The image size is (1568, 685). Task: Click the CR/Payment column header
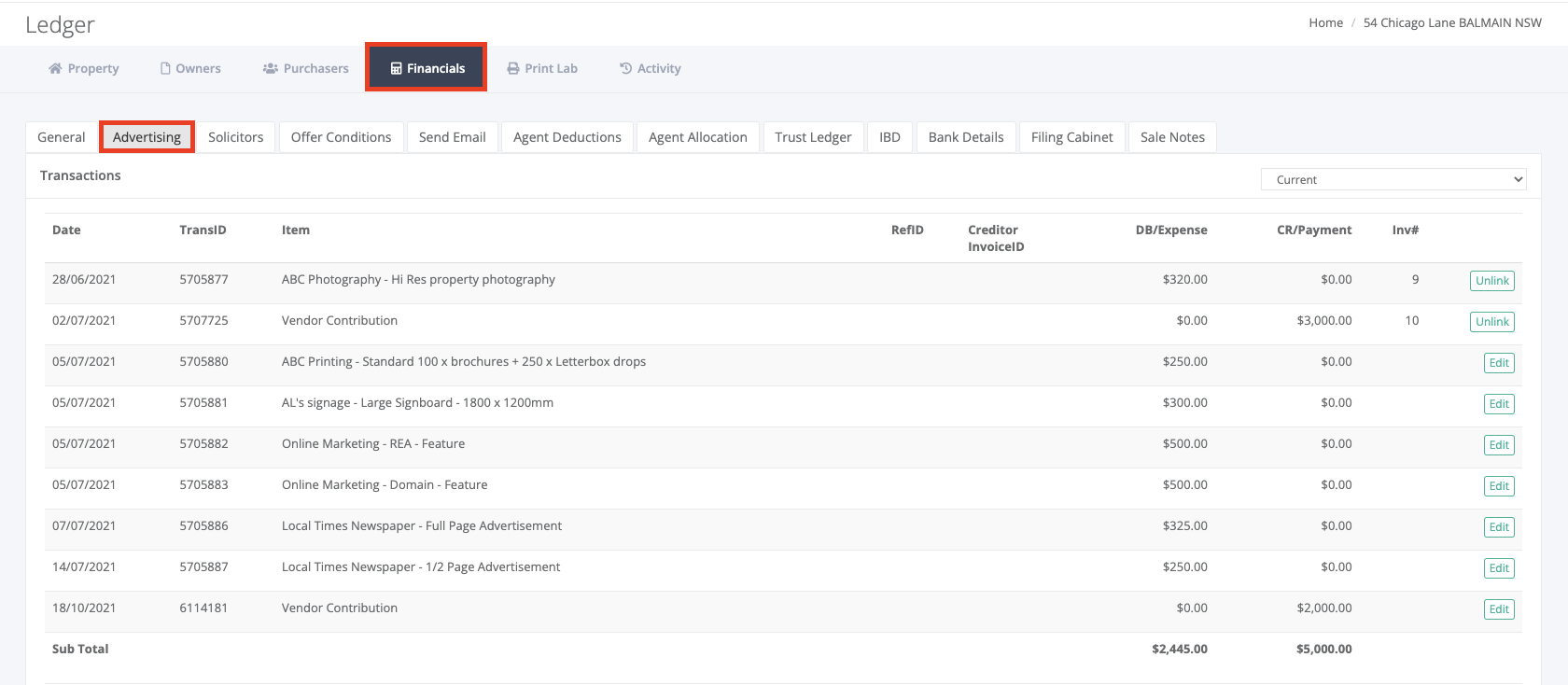pyautogui.click(x=1314, y=230)
